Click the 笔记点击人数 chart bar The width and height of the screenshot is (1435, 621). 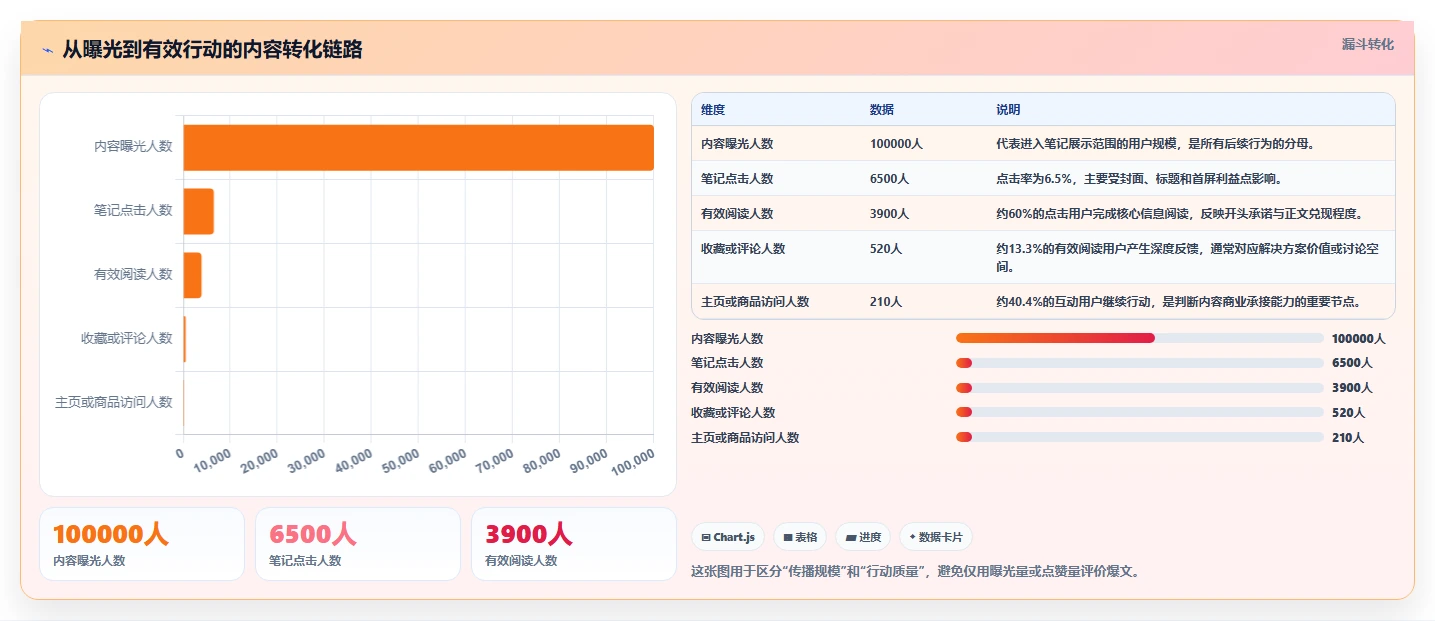click(x=198, y=211)
